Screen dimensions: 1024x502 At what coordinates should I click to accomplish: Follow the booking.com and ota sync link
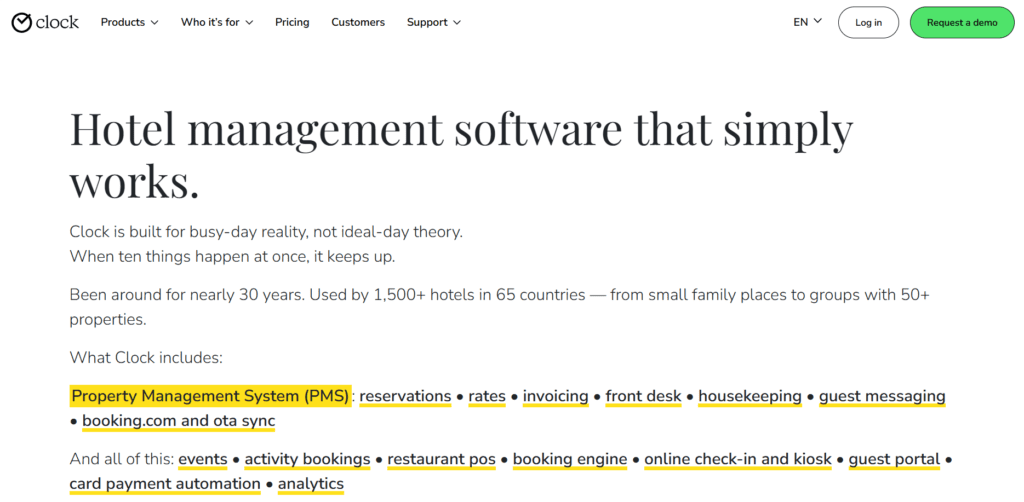point(179,421)
